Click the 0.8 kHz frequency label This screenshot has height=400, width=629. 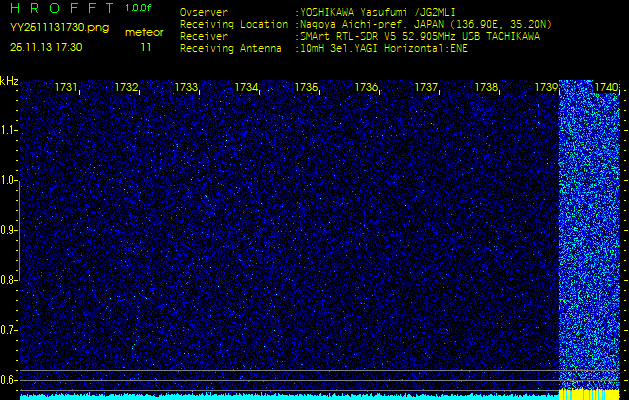coord(9,280)
